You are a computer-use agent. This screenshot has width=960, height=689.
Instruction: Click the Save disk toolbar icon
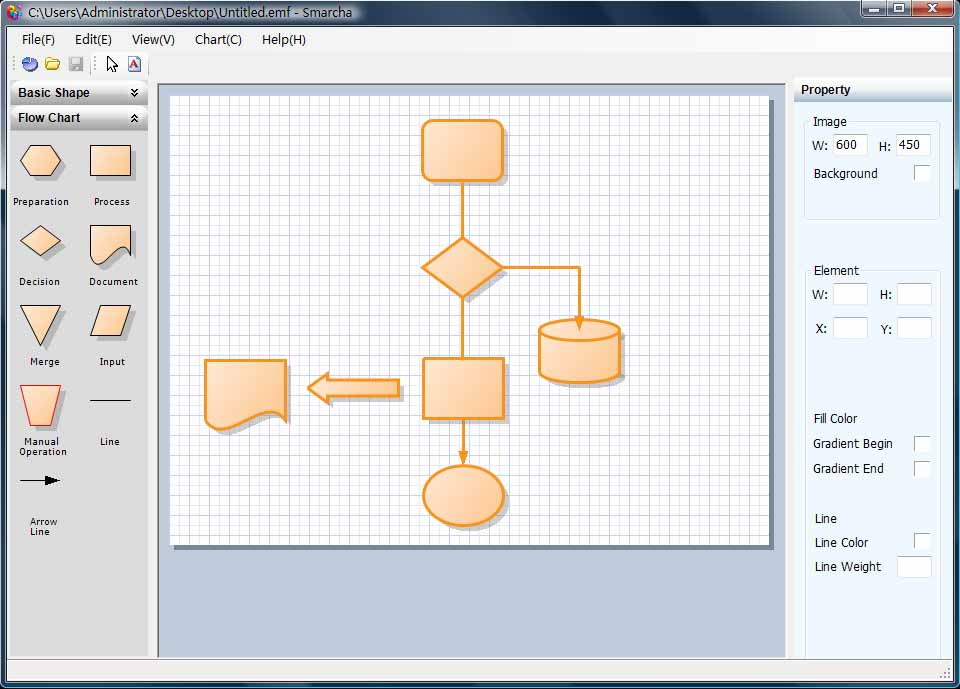click(x=76, y=64)
